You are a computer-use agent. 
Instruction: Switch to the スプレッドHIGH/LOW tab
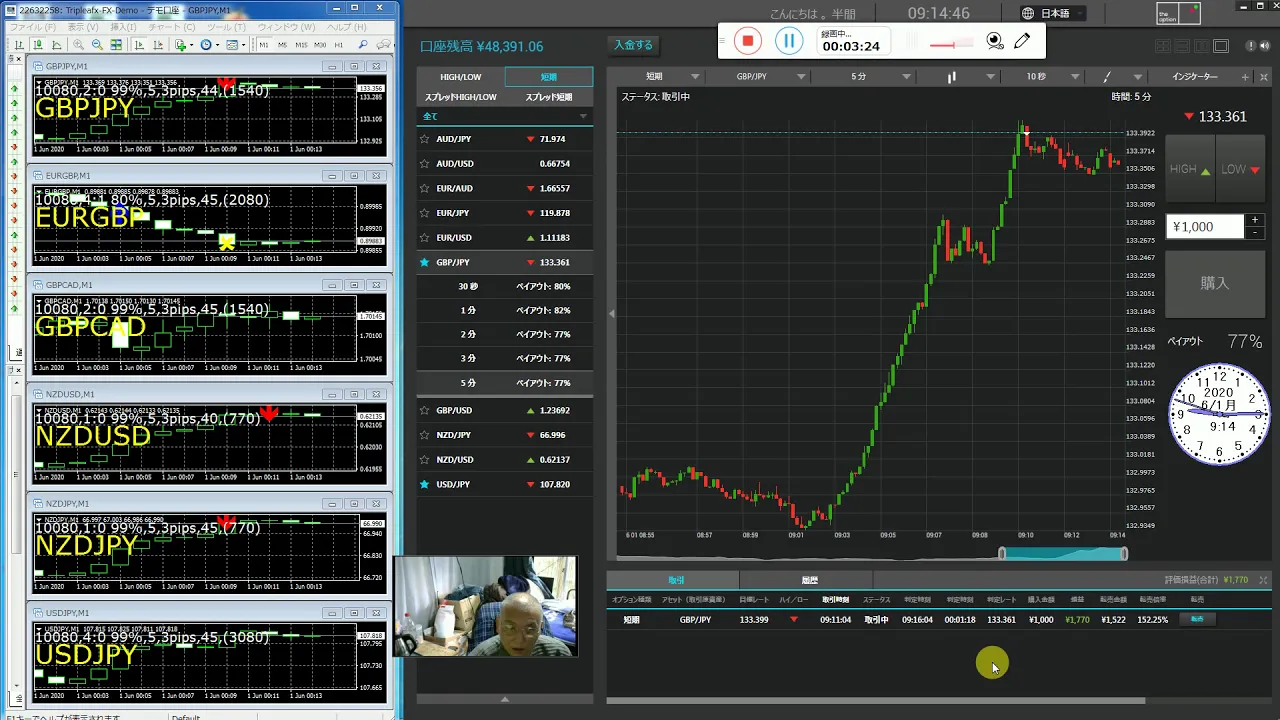point(461,97)
